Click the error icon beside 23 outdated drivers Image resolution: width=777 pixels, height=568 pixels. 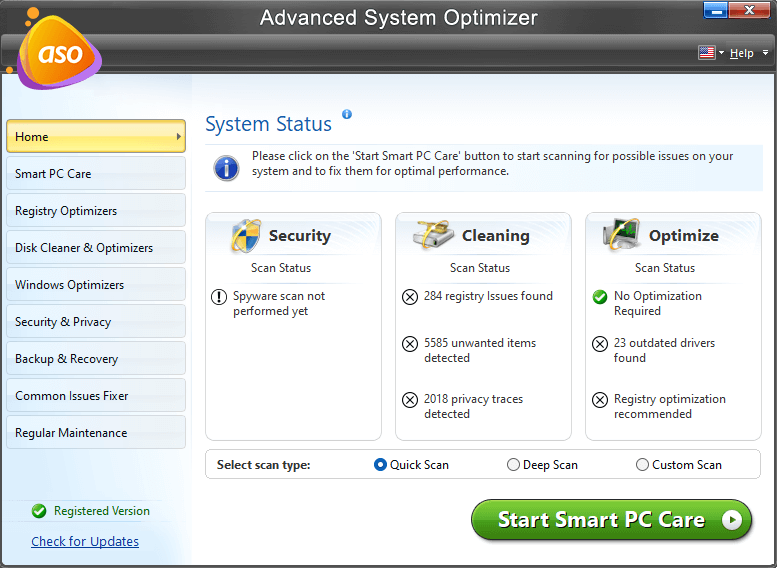tap(600, 343)
